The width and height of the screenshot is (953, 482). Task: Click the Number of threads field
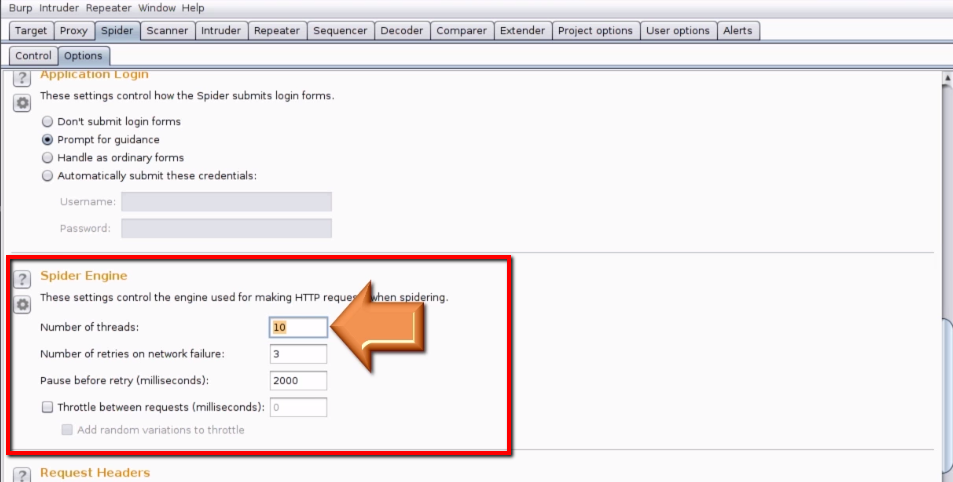click(298, 327)
